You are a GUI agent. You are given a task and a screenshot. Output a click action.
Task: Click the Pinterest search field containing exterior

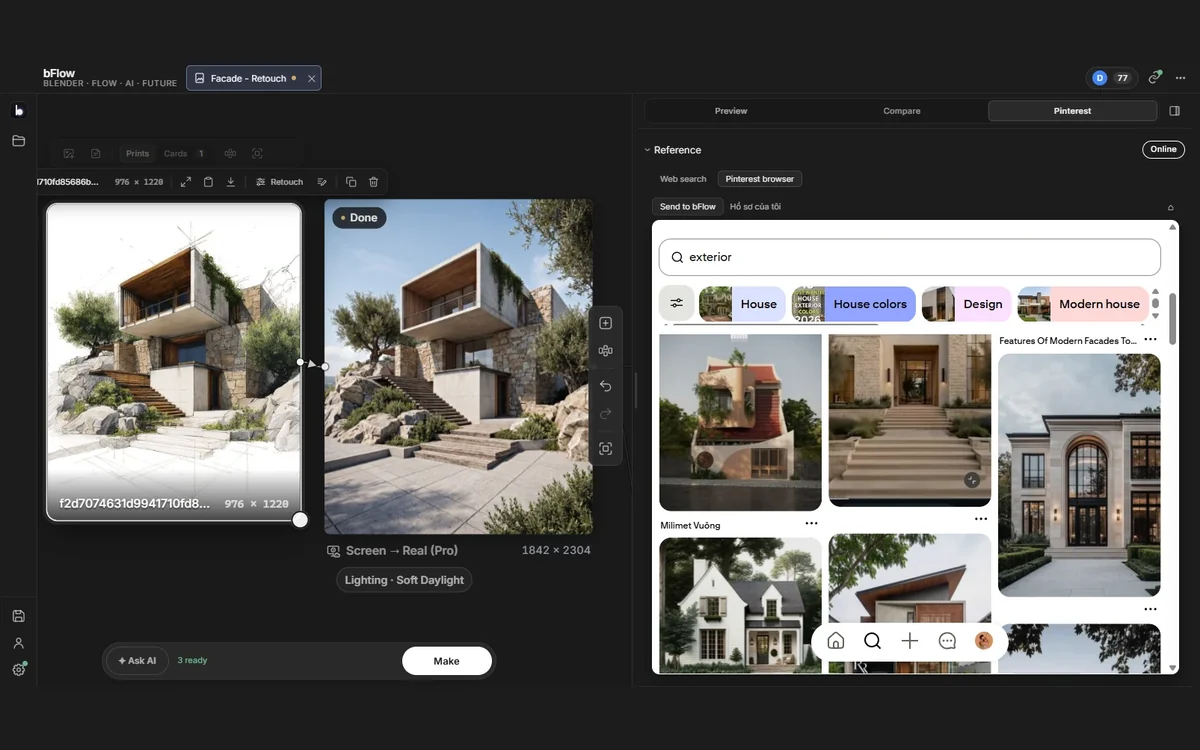[x=910, y=257]
